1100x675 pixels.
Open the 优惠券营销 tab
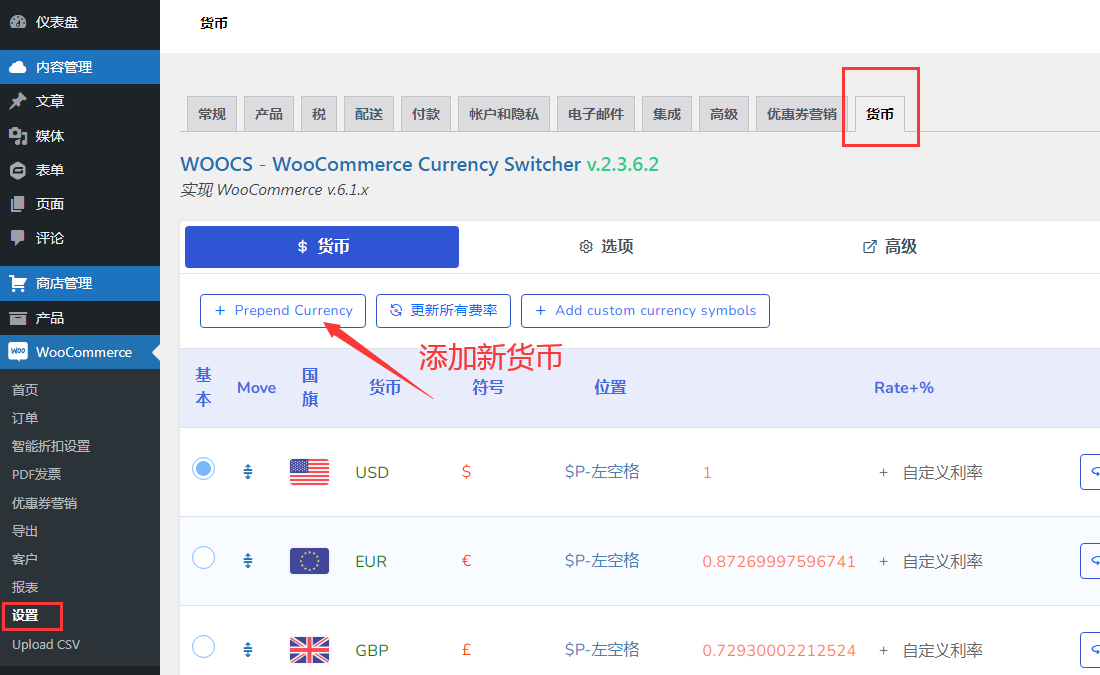pos(802,114)
